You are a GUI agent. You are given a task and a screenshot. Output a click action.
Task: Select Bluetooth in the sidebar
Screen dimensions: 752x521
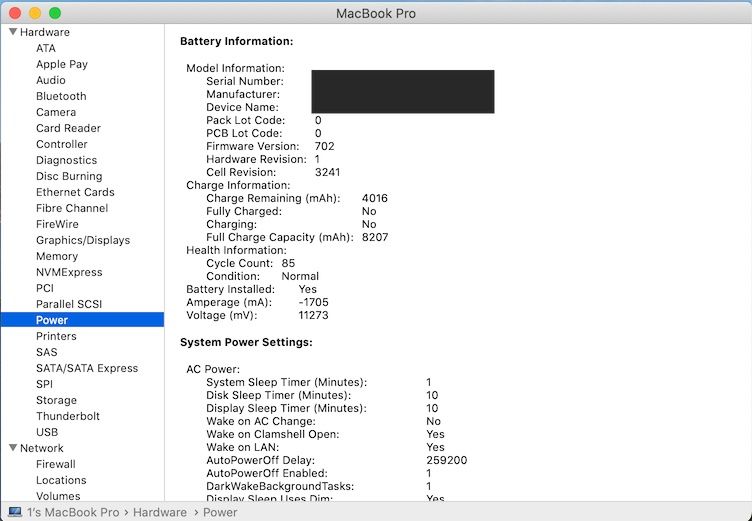tap(61, 96)
